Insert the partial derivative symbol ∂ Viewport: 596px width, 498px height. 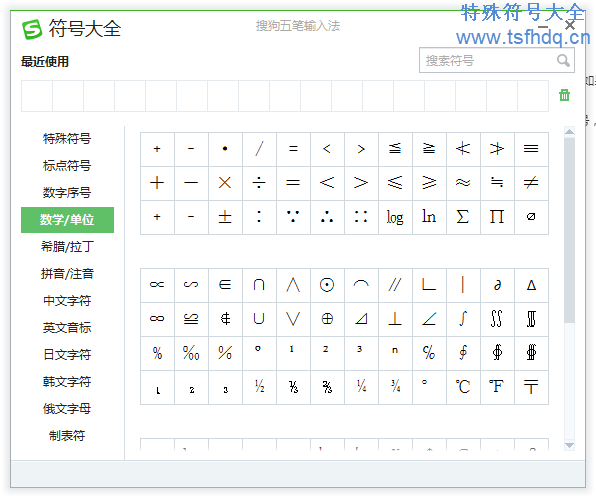[x=497, y=285]
